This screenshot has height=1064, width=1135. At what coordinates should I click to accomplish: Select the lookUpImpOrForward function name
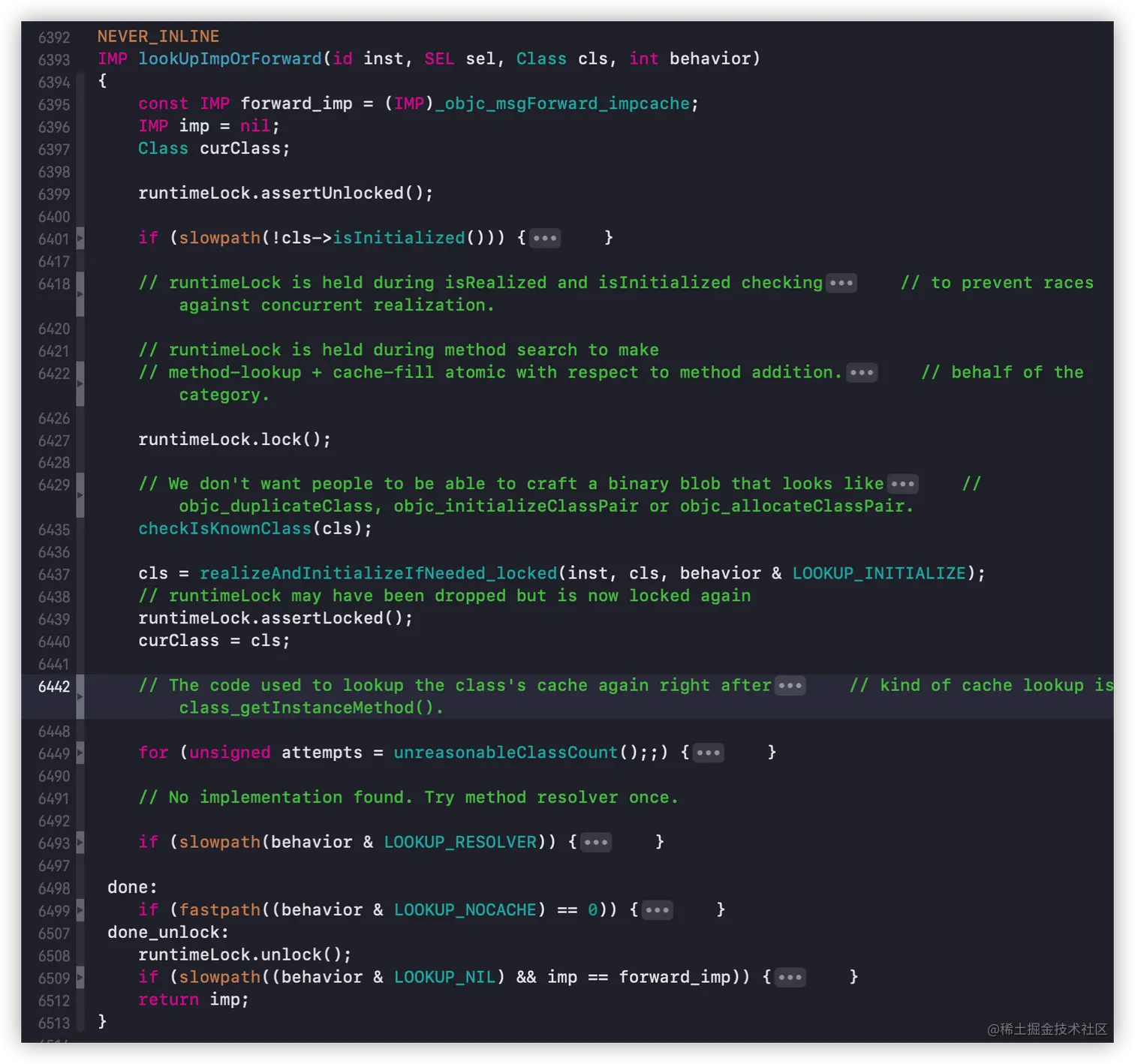click(x=230, y=59)
